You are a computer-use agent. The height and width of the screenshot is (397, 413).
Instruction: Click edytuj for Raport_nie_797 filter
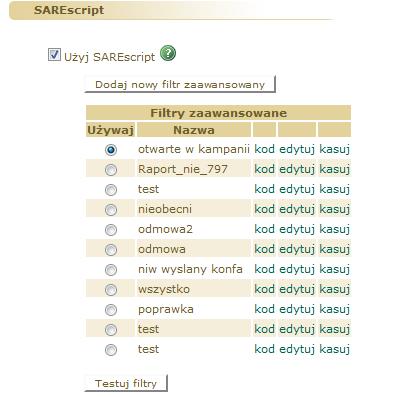[x=297, y=170]
